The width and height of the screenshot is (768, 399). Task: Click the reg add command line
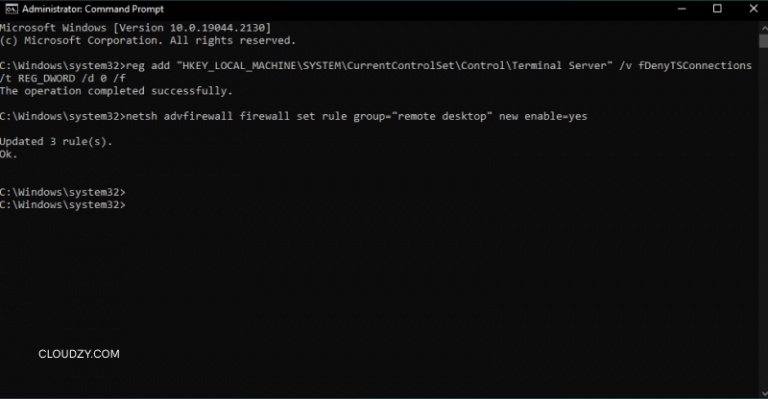click(x=376, y=66)
